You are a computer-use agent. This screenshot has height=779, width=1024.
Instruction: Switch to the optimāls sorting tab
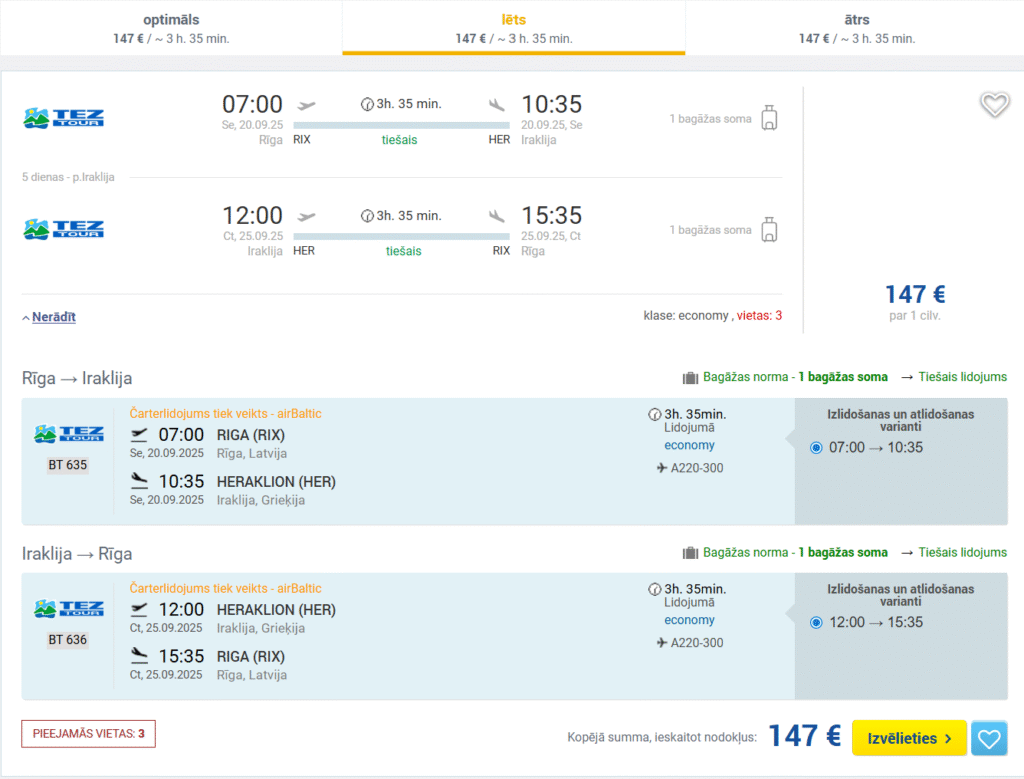coord(170,28)
